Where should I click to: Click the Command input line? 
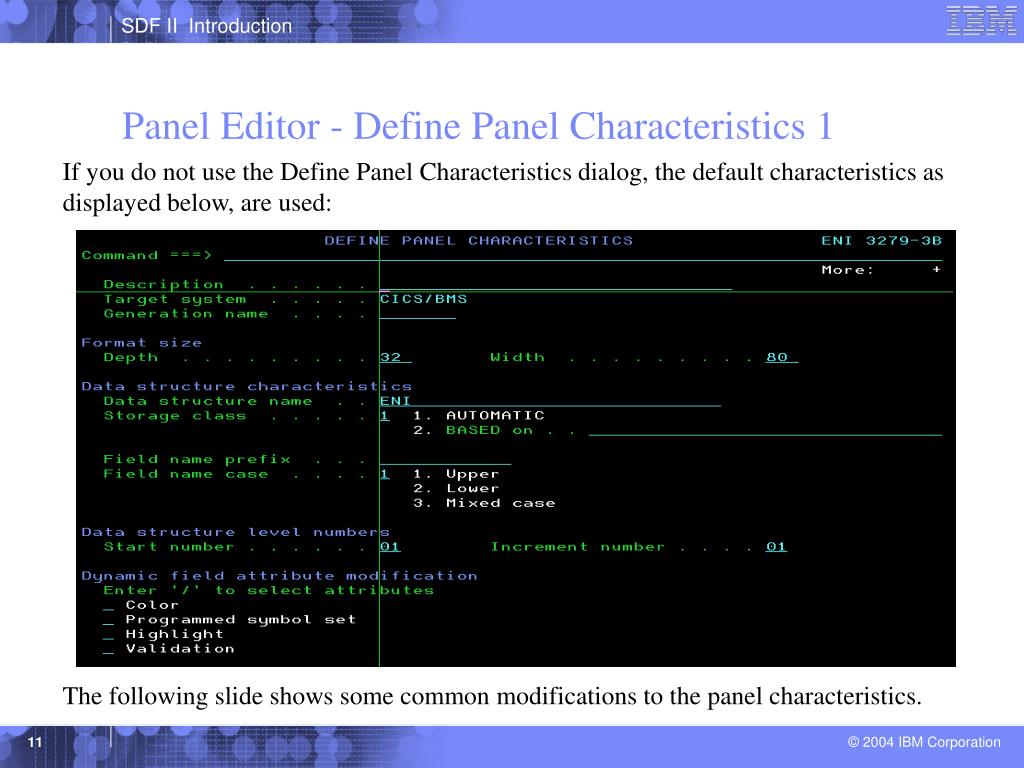[583, 255]
